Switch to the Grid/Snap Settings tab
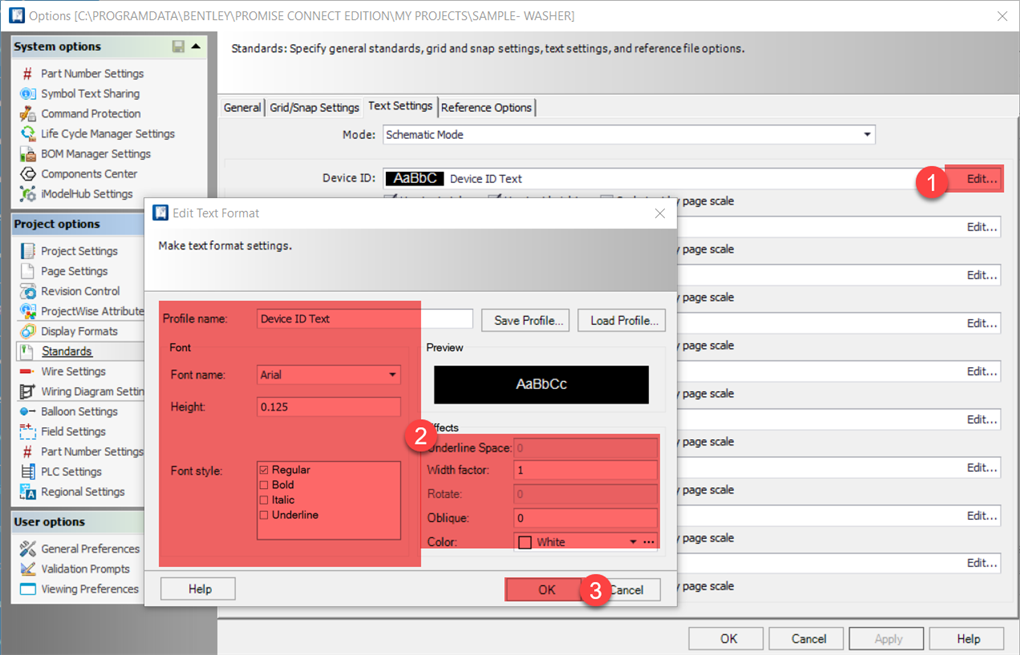Screen dimensions: 1020x655 point(314,107)
